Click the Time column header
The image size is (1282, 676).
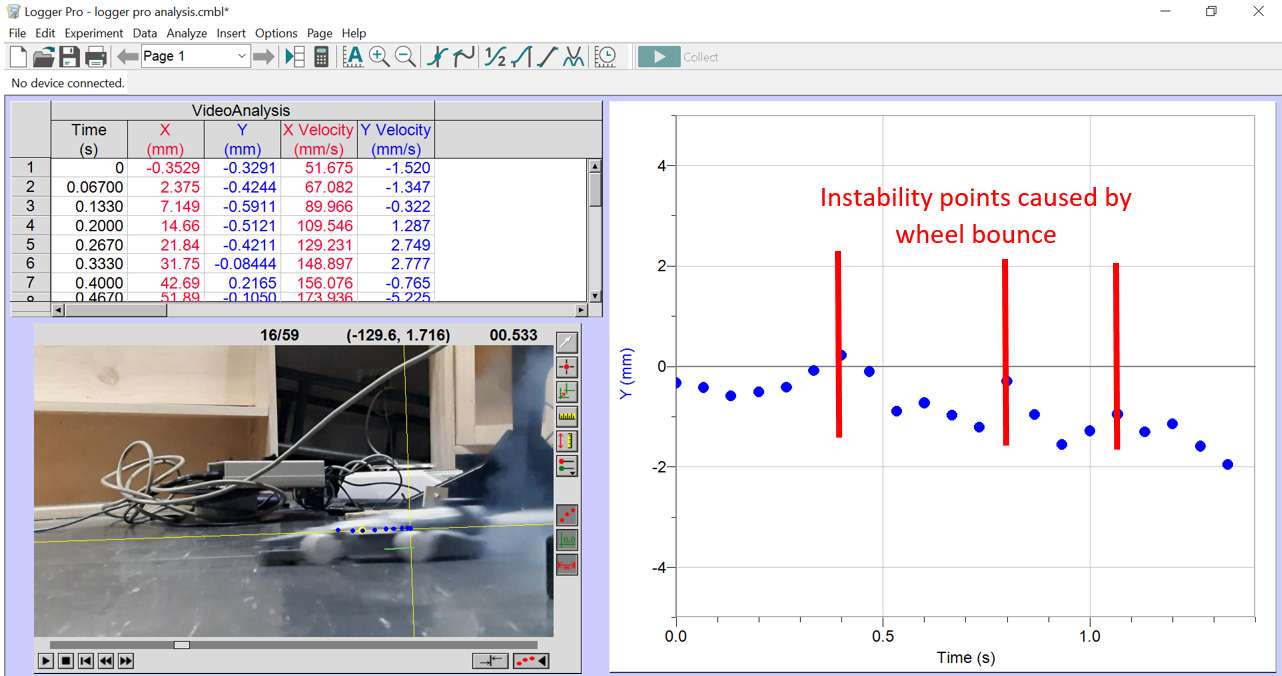tap(89, 139)
